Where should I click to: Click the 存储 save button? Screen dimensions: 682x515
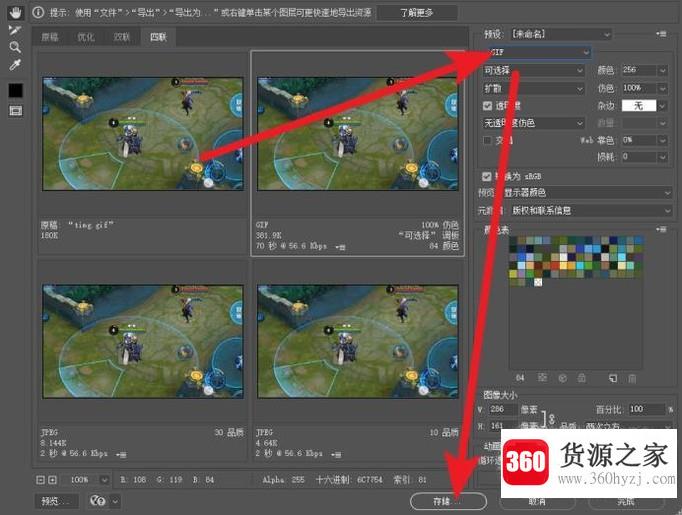click(x=448, y=501)
